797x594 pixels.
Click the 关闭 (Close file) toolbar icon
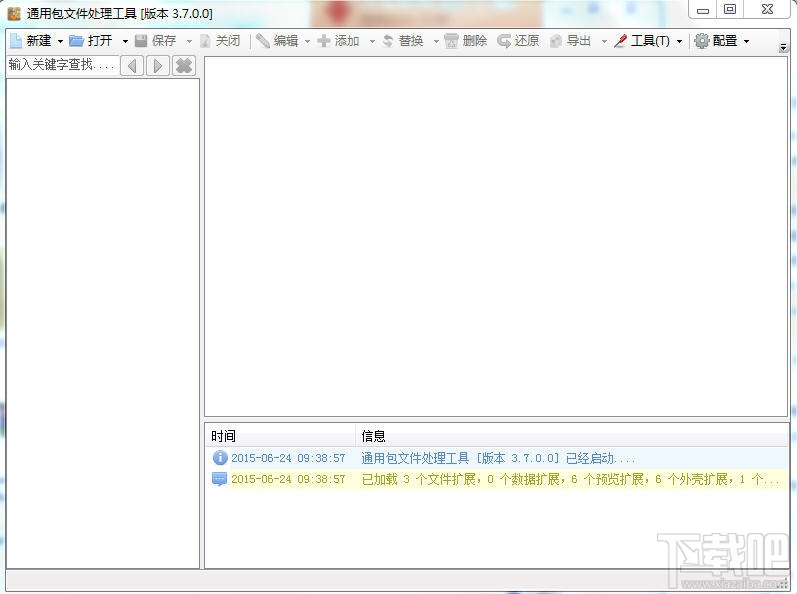click(x=205, y=41)
